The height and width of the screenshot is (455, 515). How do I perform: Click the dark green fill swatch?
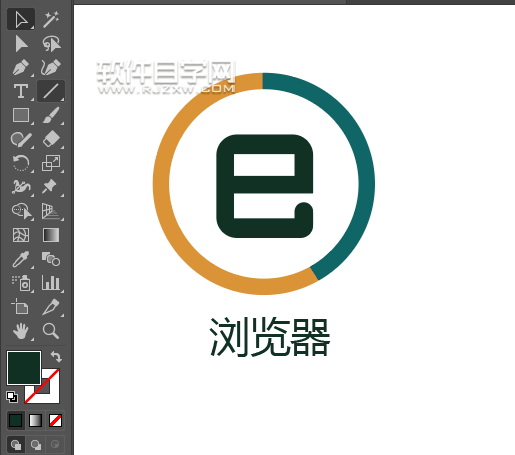24,368
